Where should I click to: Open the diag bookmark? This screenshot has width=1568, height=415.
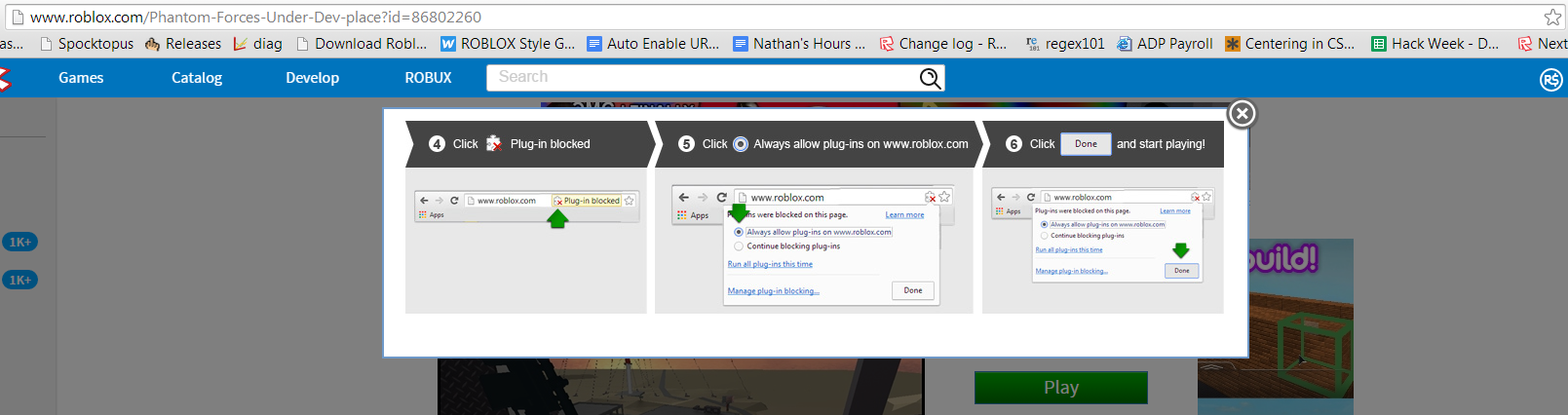[257, 44]
